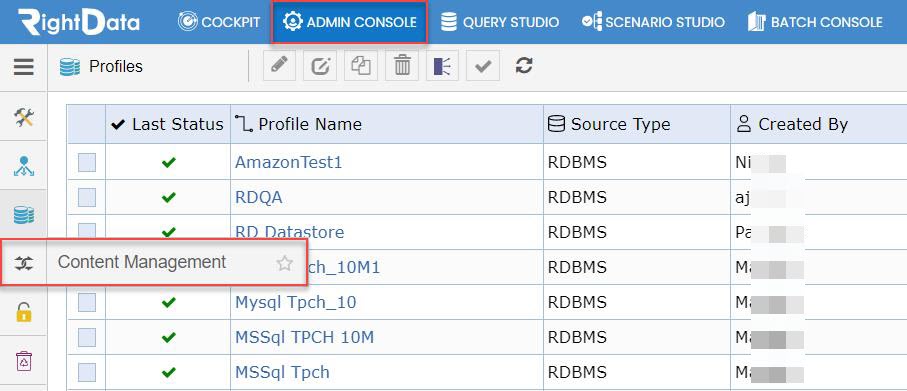Click the purple column toolbar icon
This screenshot has height=391, width=907.
click(x=443, y=66)
